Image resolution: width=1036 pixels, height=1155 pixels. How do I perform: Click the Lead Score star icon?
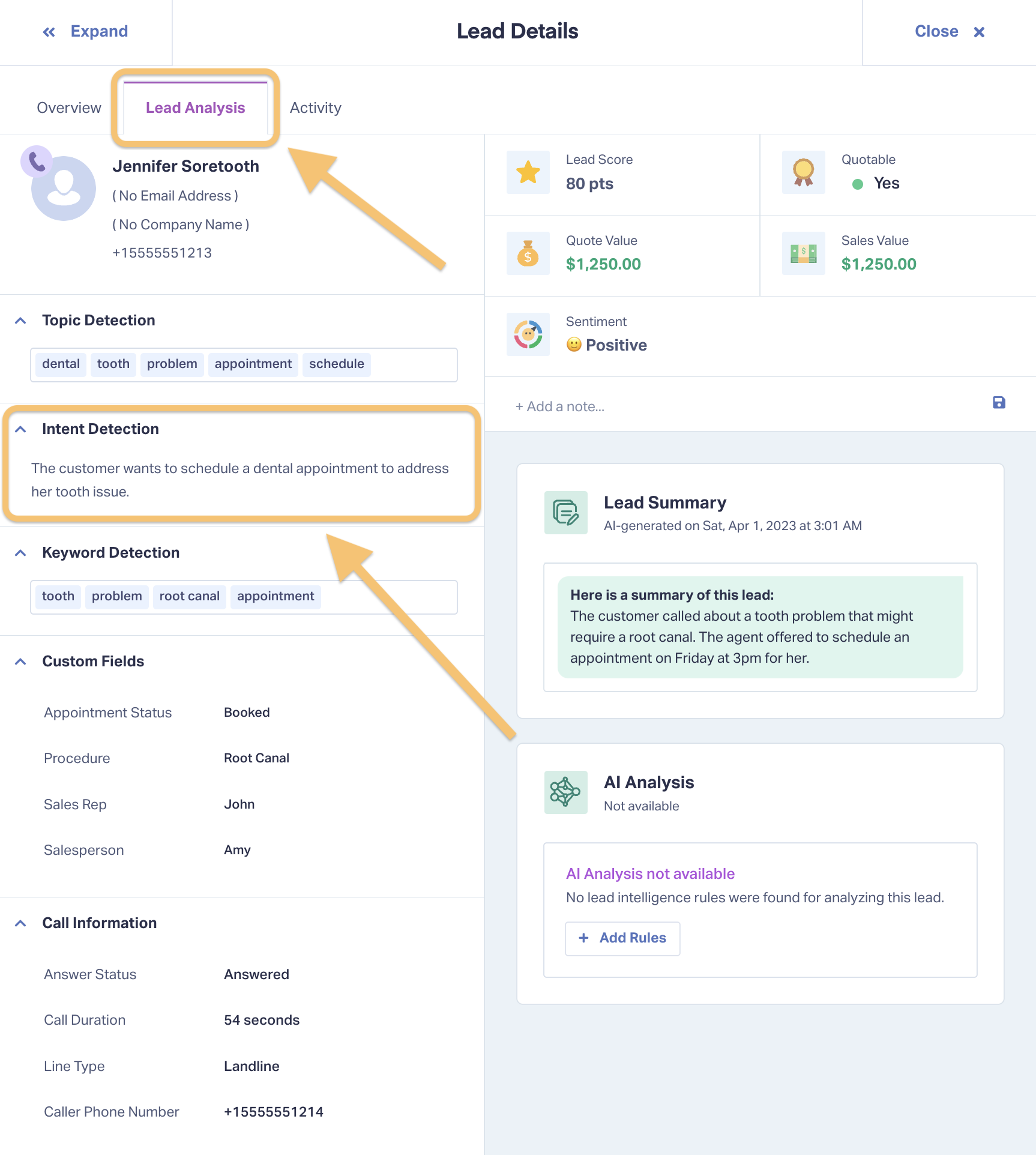pyautogui.click(x=528, y=172)
